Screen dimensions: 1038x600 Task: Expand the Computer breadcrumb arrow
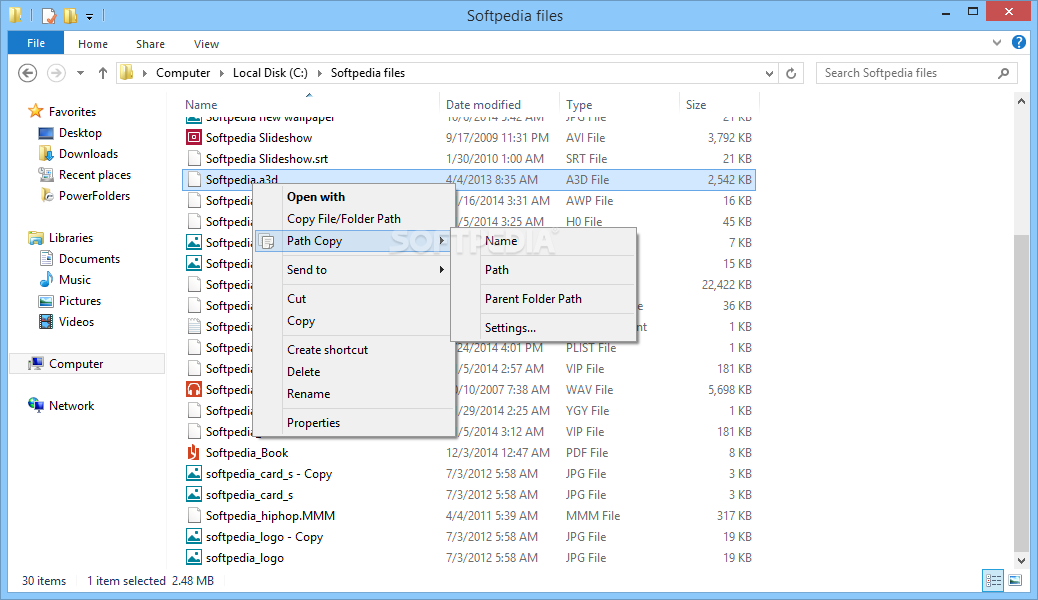[x=222, y=73]
